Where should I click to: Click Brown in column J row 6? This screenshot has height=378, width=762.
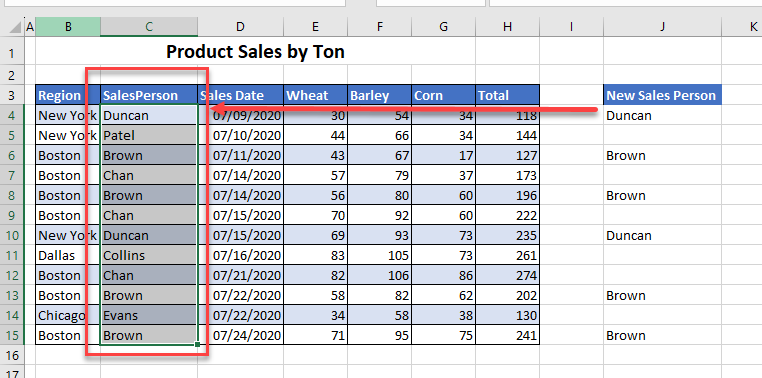[662, 155]
